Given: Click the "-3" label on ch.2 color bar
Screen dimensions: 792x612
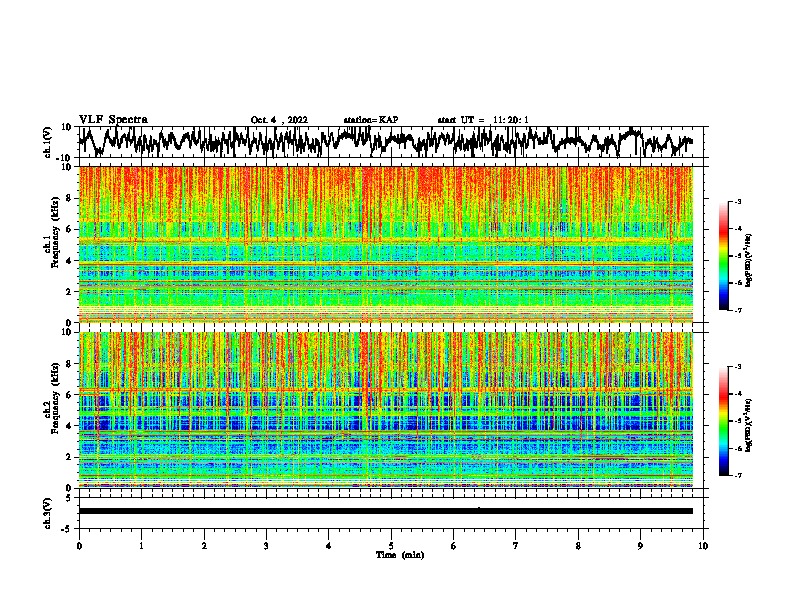Looking at the screenshot, I should (737, 366).
